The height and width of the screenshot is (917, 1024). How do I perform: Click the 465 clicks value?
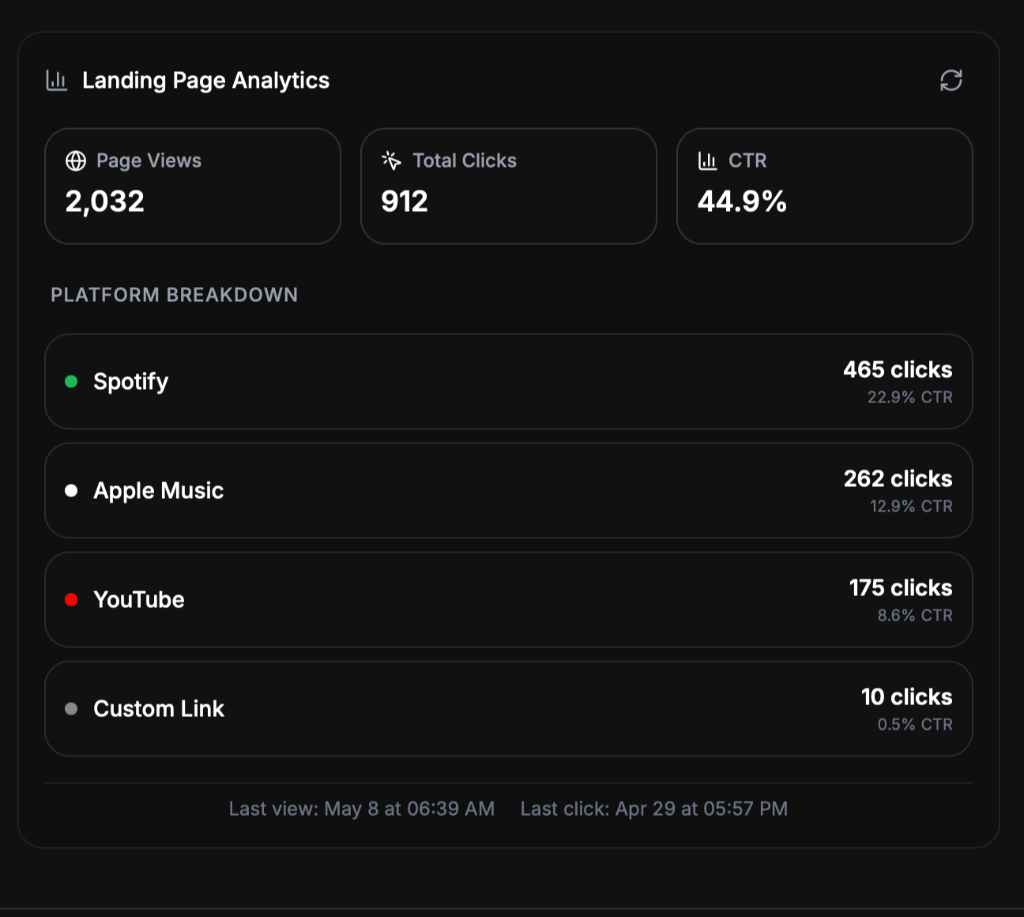coord(897,370)
